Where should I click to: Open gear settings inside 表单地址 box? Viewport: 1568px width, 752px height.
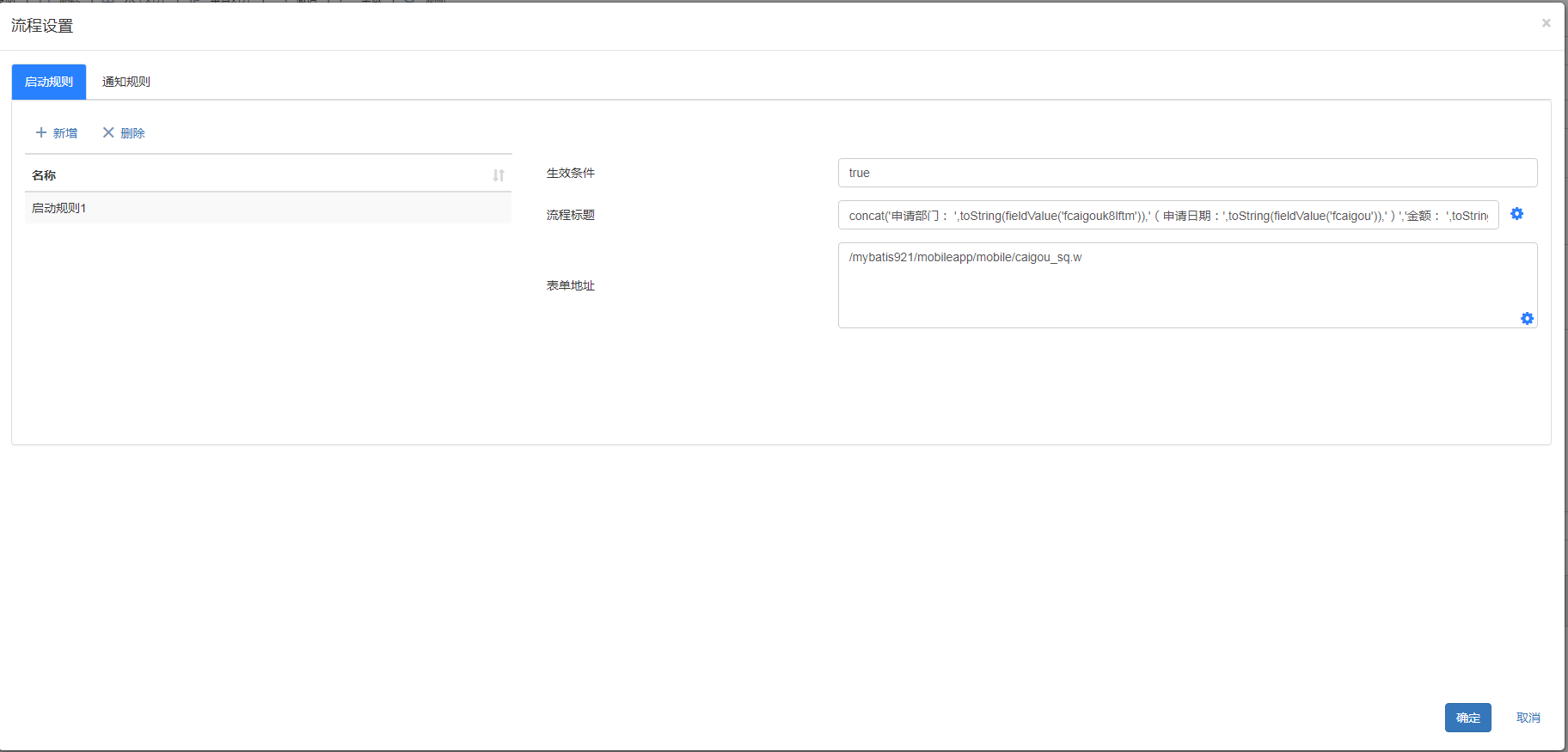(1527, 319)
